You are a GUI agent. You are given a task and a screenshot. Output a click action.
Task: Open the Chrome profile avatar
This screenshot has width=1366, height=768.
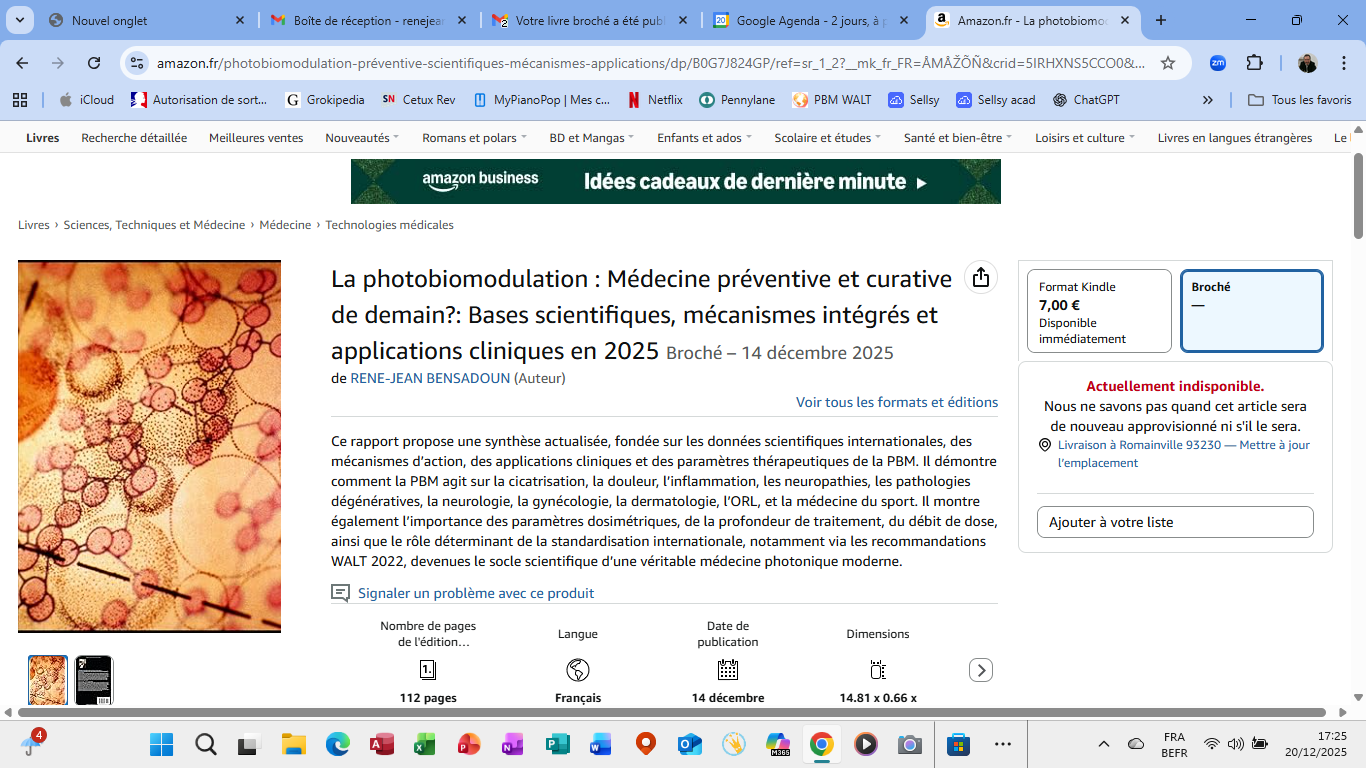point(1308,63)
